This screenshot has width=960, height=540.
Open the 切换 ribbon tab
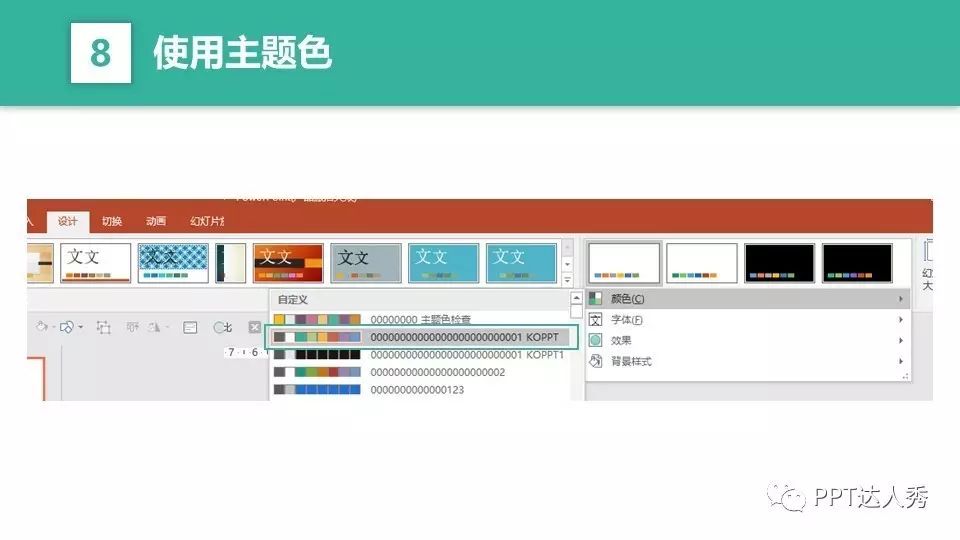tap(111, 222)
